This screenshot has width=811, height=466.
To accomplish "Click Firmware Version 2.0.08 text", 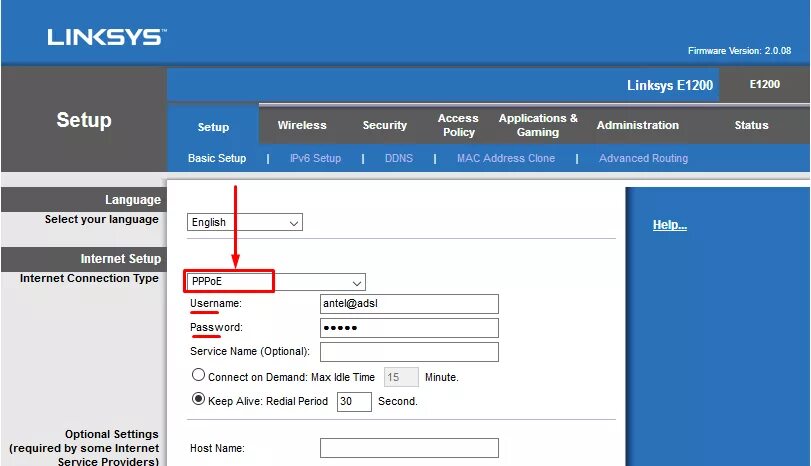I will tap(740, 51).
